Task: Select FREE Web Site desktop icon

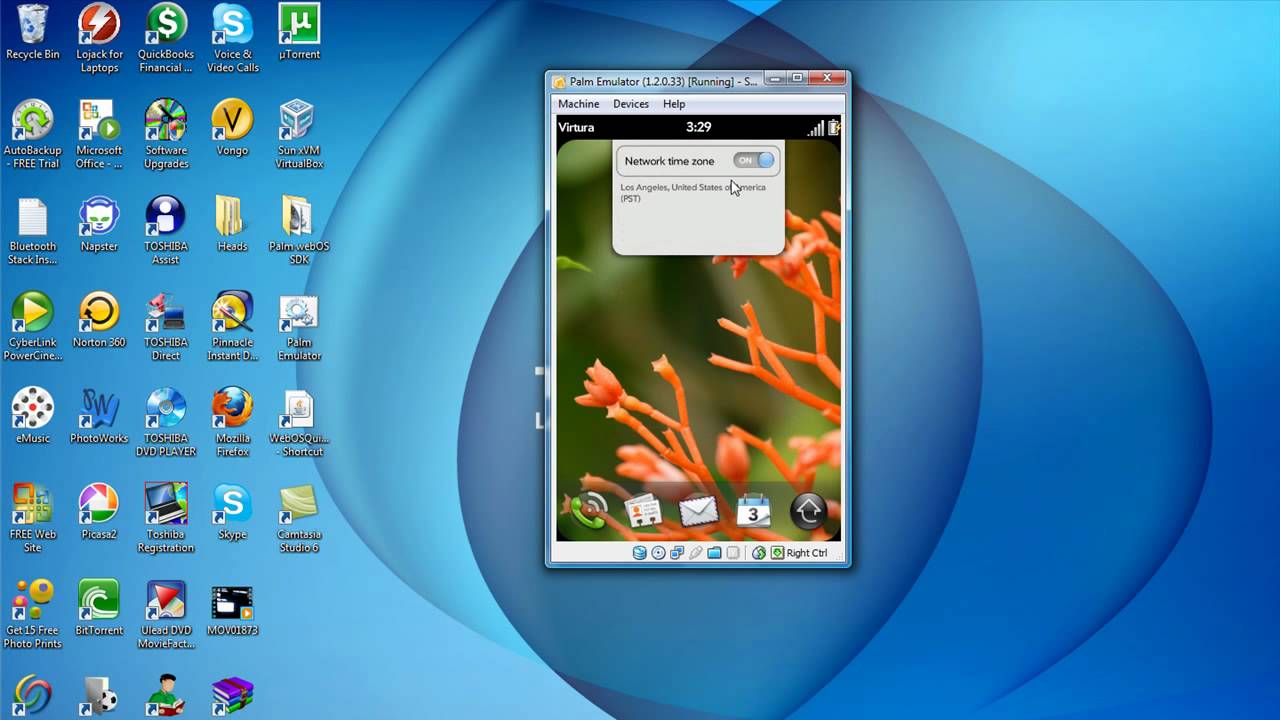Action: pos(33,519)
